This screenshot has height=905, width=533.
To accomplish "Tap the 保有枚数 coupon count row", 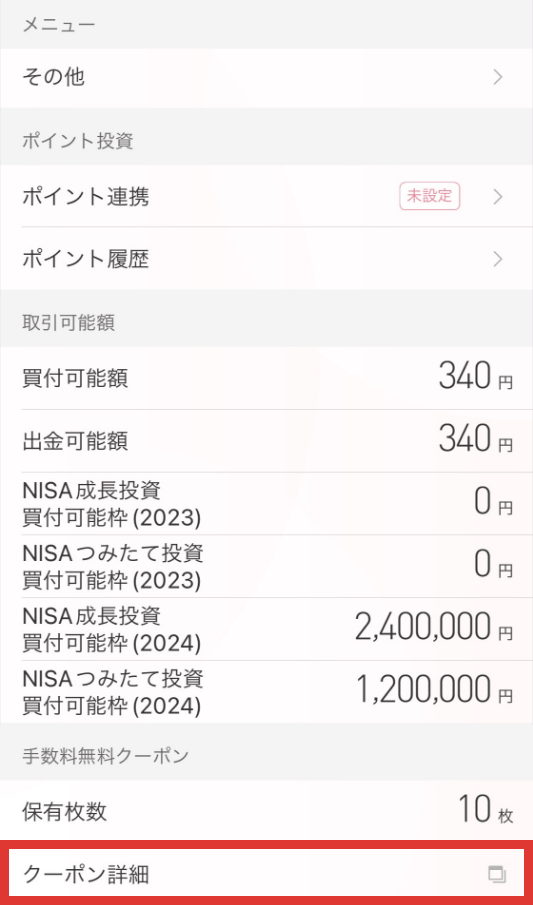I will (x=266, y=810).
